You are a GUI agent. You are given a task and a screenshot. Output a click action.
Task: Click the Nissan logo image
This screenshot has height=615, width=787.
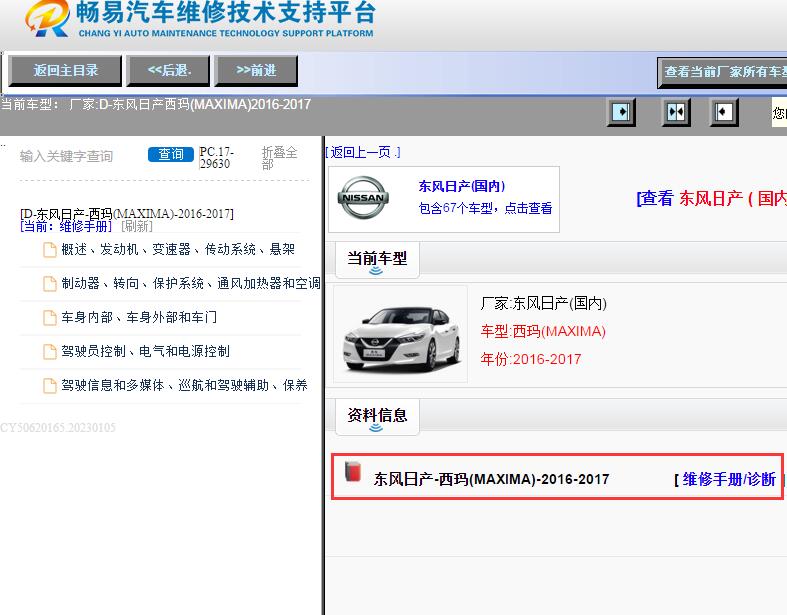(x=363, y=198)
